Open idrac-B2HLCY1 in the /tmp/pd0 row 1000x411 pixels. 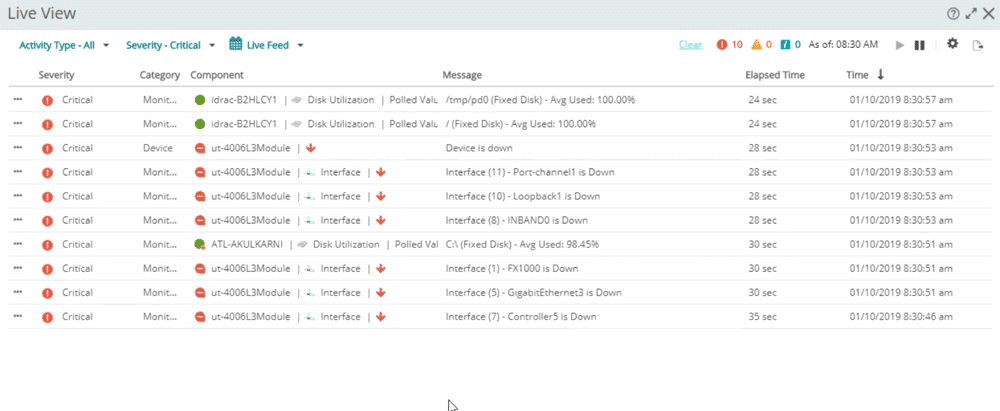point(244,100)
